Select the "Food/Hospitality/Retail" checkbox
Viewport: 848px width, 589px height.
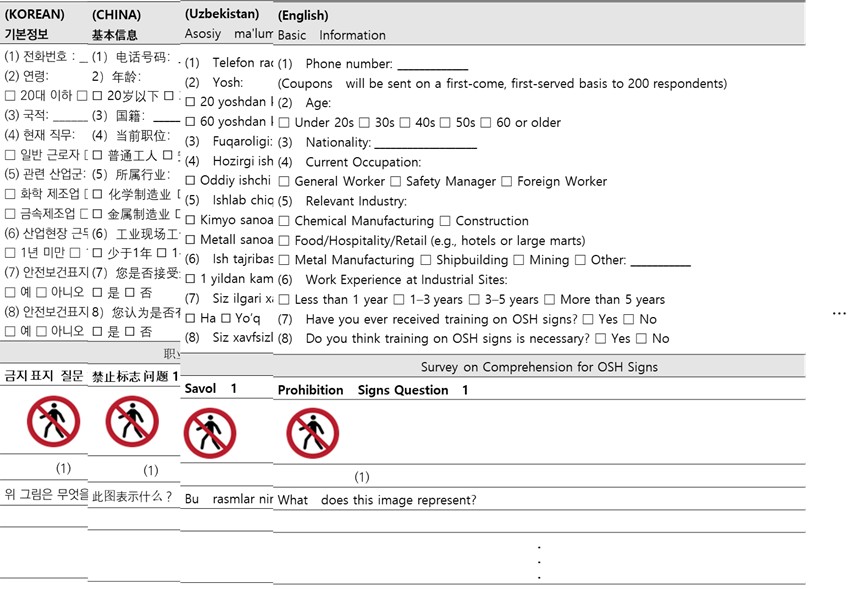pos(285,241)
